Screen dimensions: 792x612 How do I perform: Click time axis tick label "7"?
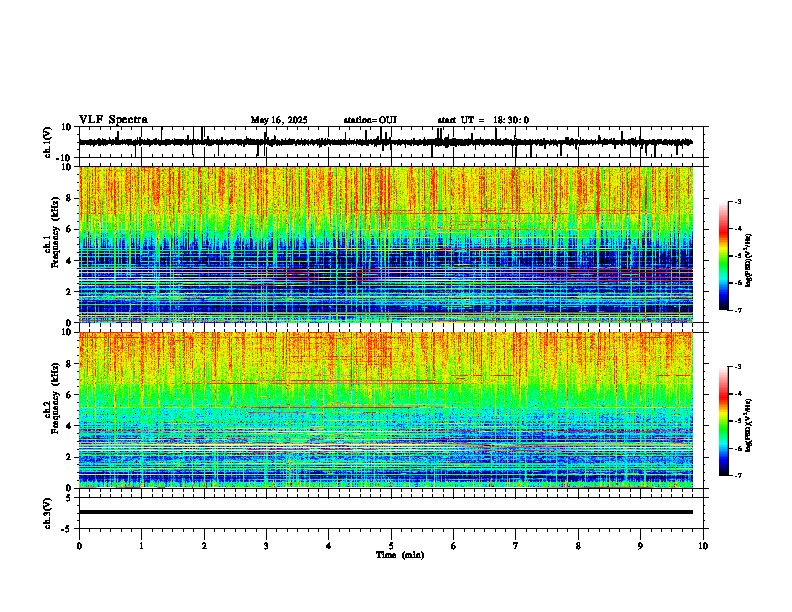coord(516,546)
